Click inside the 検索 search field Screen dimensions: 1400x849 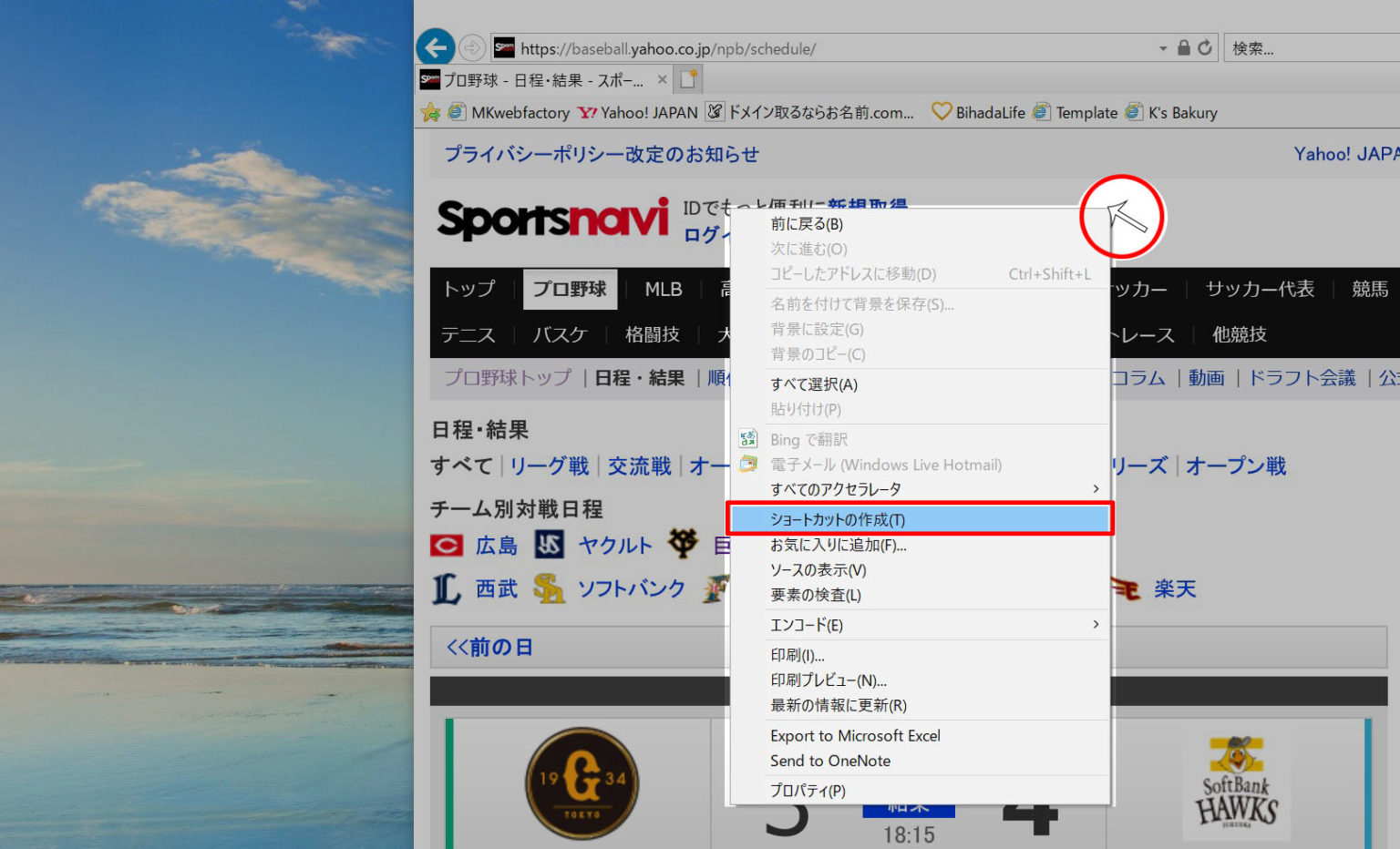(1303, 47)
